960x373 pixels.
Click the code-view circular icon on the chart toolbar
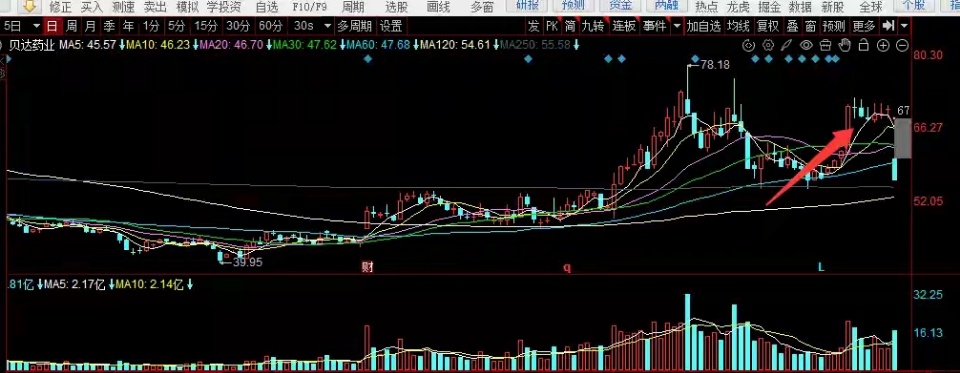point(748,45)
